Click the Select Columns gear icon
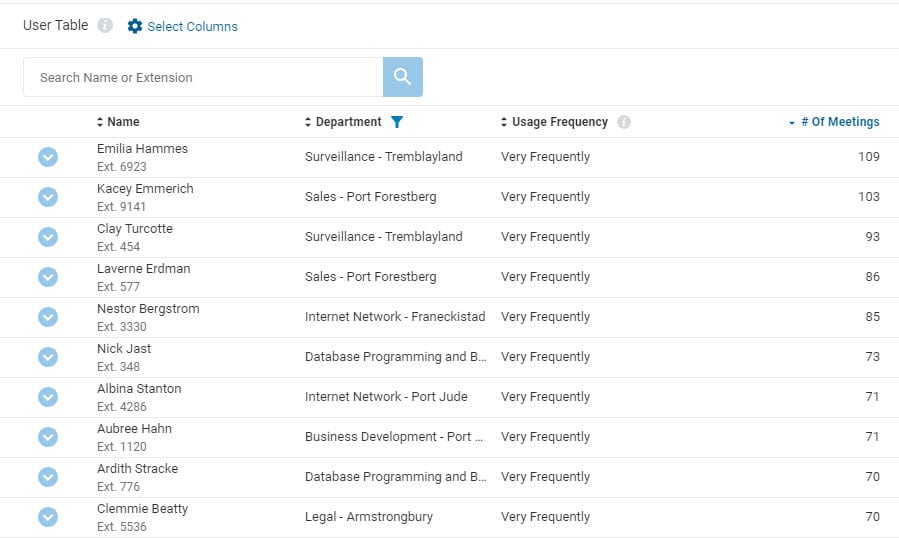The image size is (899, 538). (x=135, y=26)
